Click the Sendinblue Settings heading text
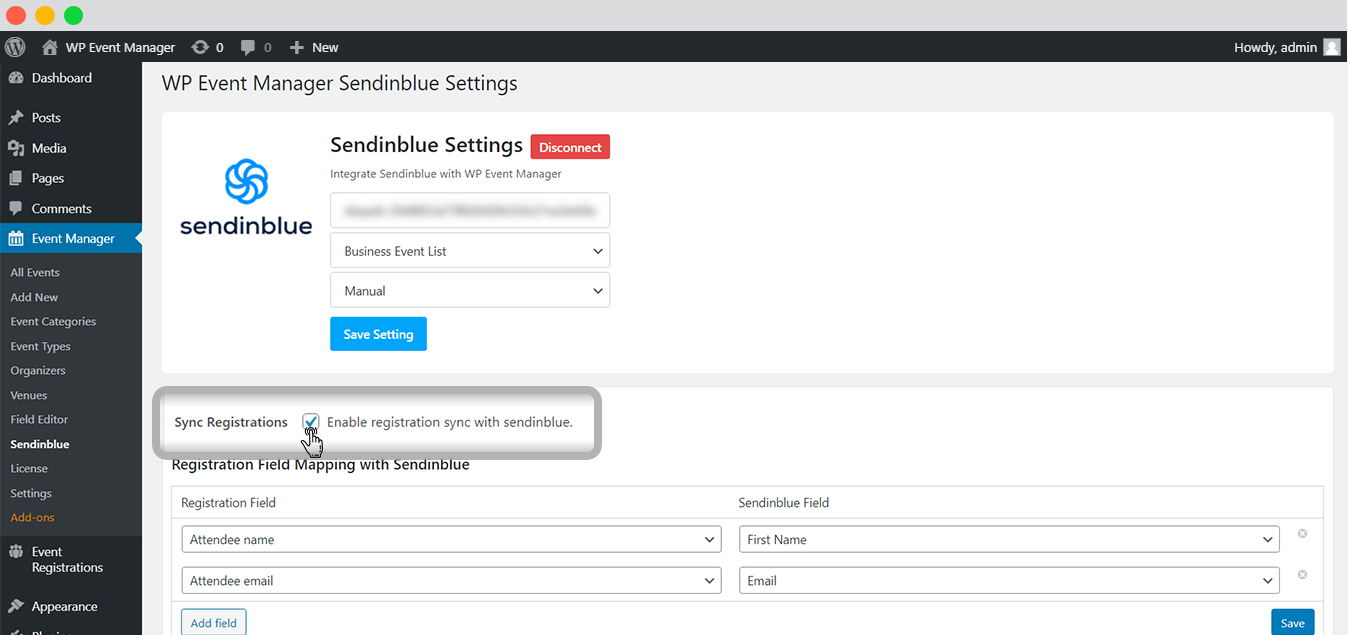 coord(427,146)
